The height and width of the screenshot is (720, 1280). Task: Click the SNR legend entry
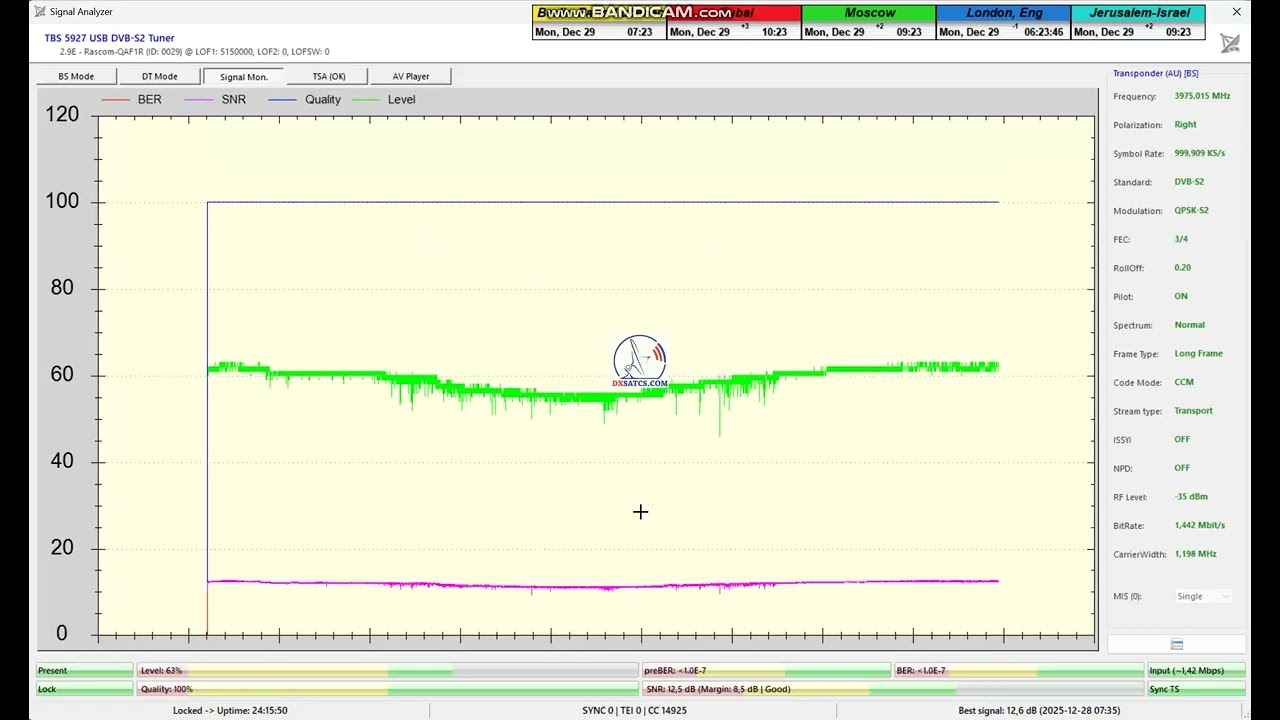[215, 99]
